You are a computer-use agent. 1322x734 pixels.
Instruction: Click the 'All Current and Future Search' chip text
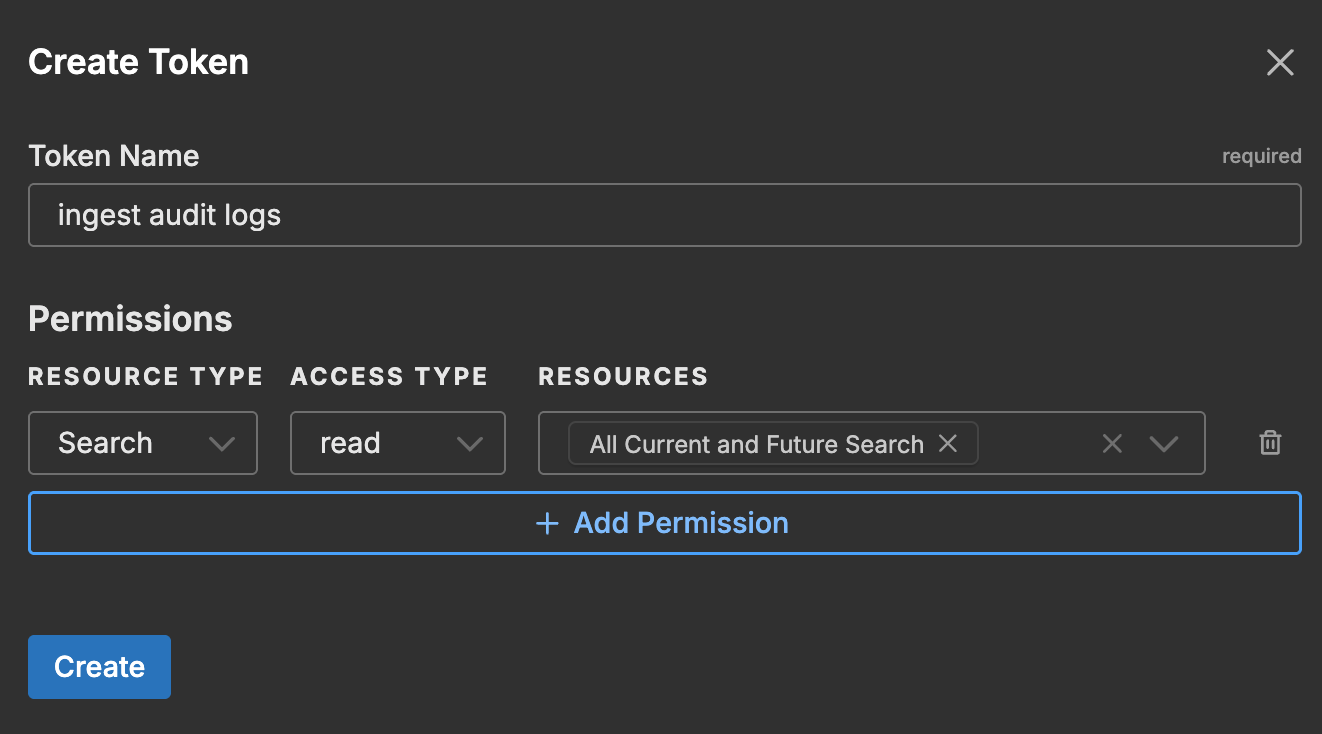coord(756,444)
